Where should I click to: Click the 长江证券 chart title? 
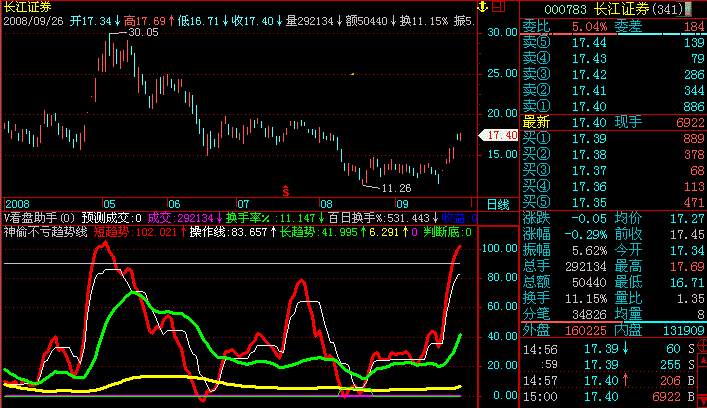tap(28, 7)
